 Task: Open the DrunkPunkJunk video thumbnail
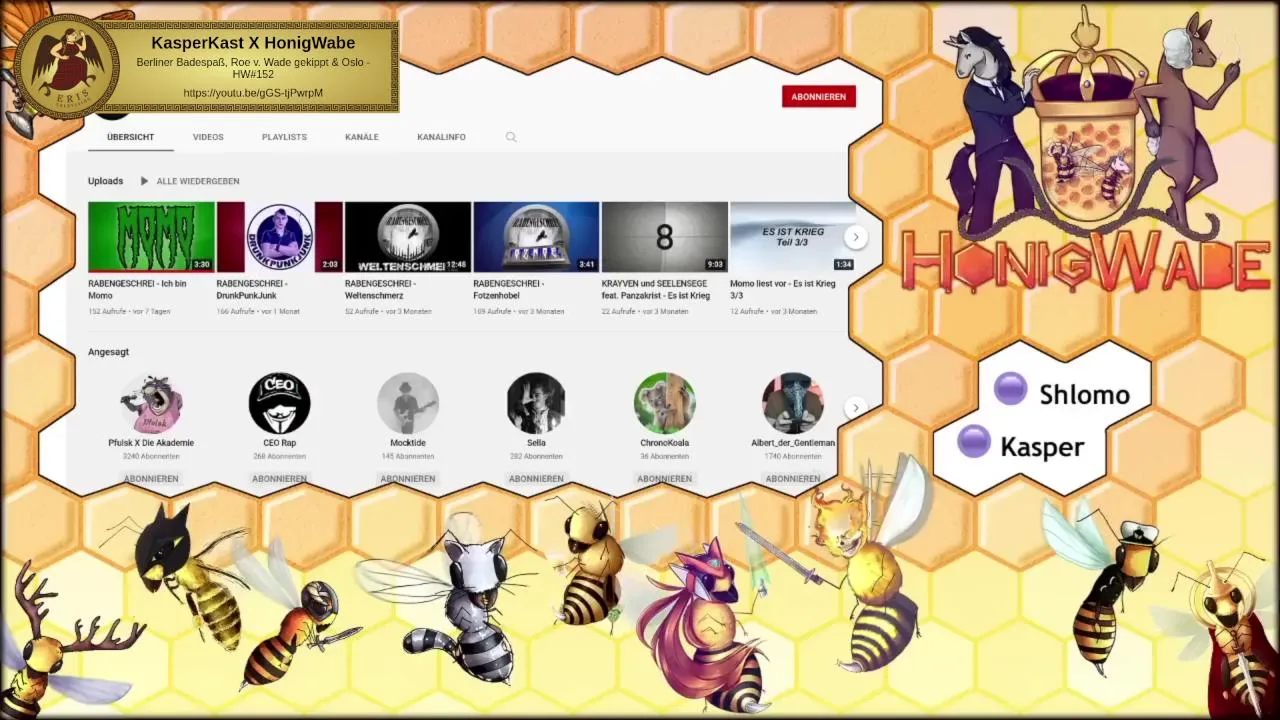coord(279,237)
